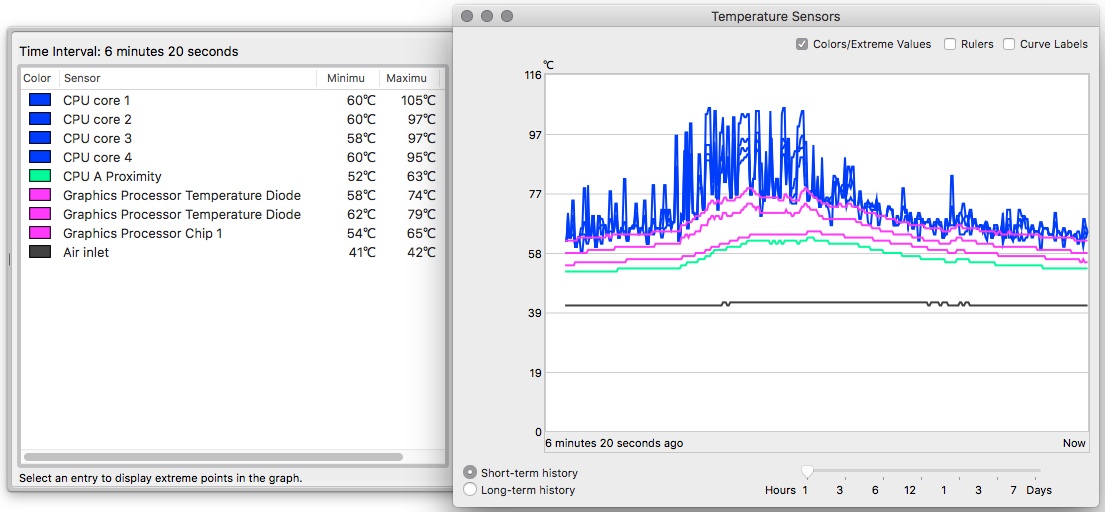Click the 74℃ maximum Graphics Diode value
Screen dimensions: 1105x512
[421, 195]
